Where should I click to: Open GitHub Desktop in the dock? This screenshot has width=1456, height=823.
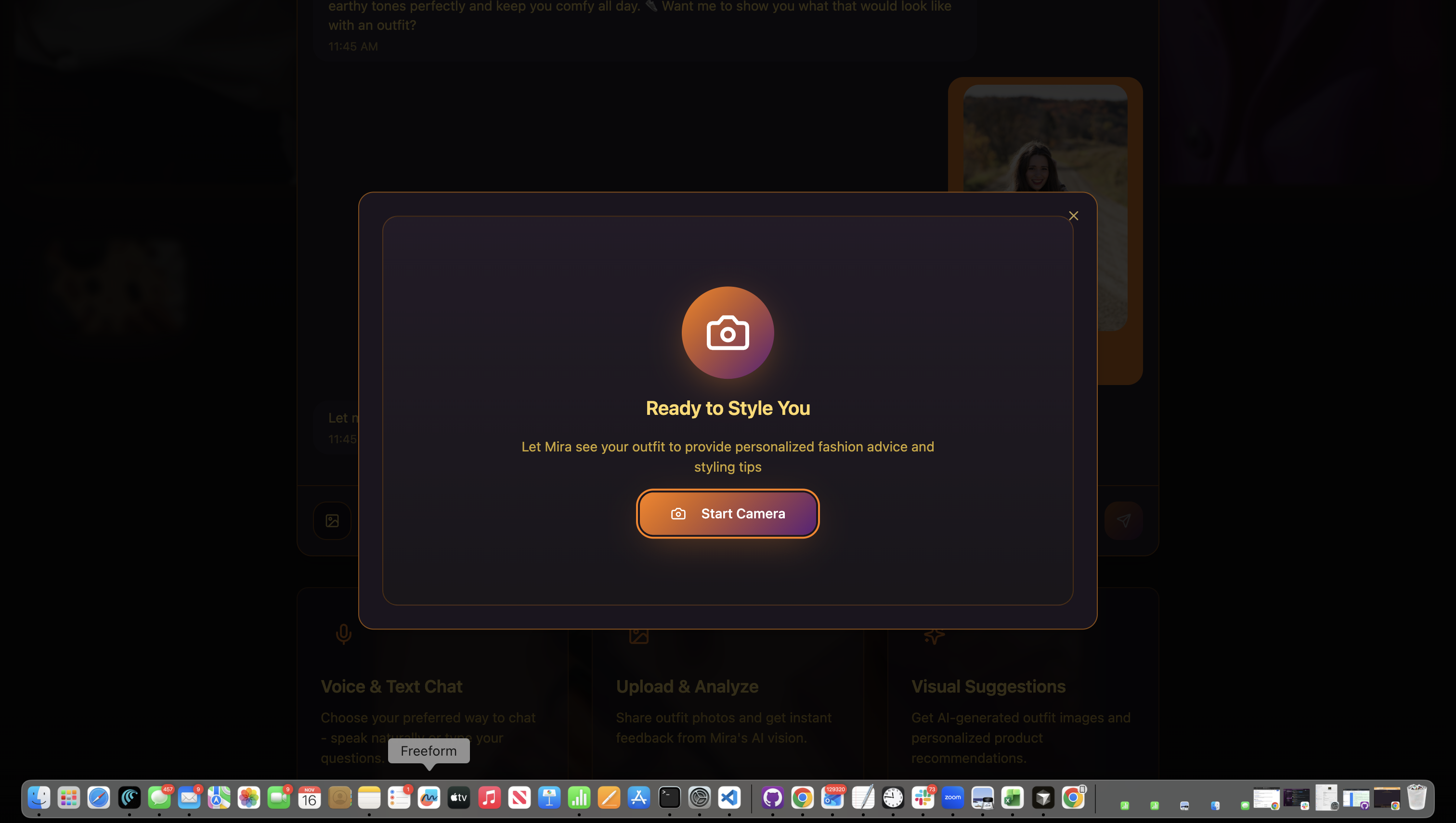point(772,797)
